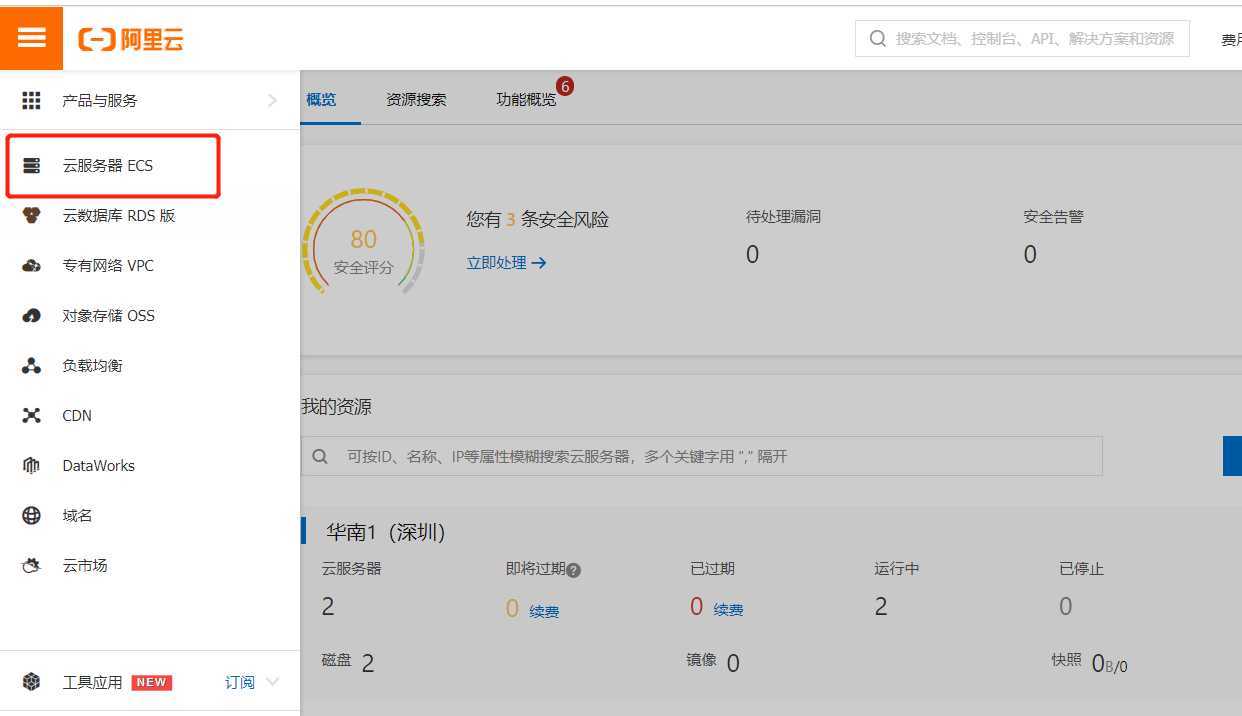The image size is (1242, 716).
Task: Switch to the 概览 tab
Action: (321, 99)
